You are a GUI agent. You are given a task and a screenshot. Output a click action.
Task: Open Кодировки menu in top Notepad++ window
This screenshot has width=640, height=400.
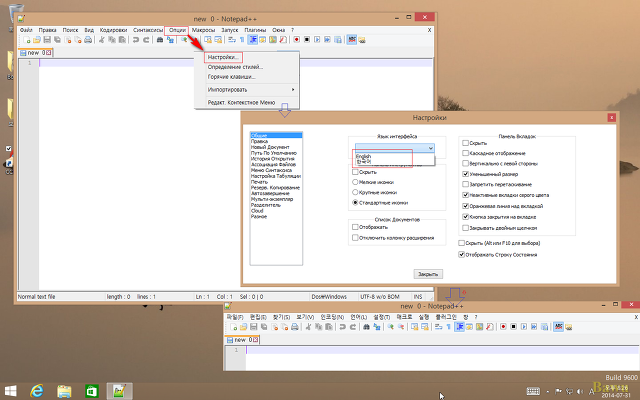point(113,30)
